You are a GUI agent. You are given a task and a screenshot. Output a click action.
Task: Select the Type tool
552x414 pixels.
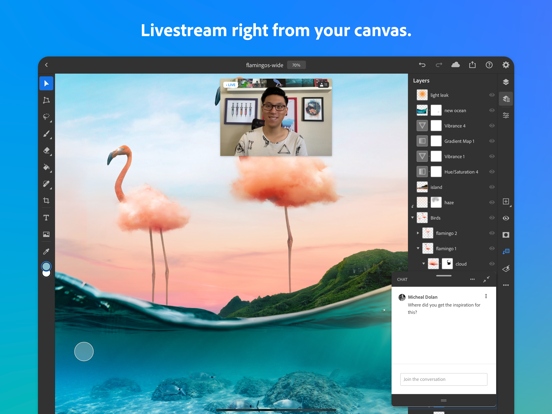[46, 218]
